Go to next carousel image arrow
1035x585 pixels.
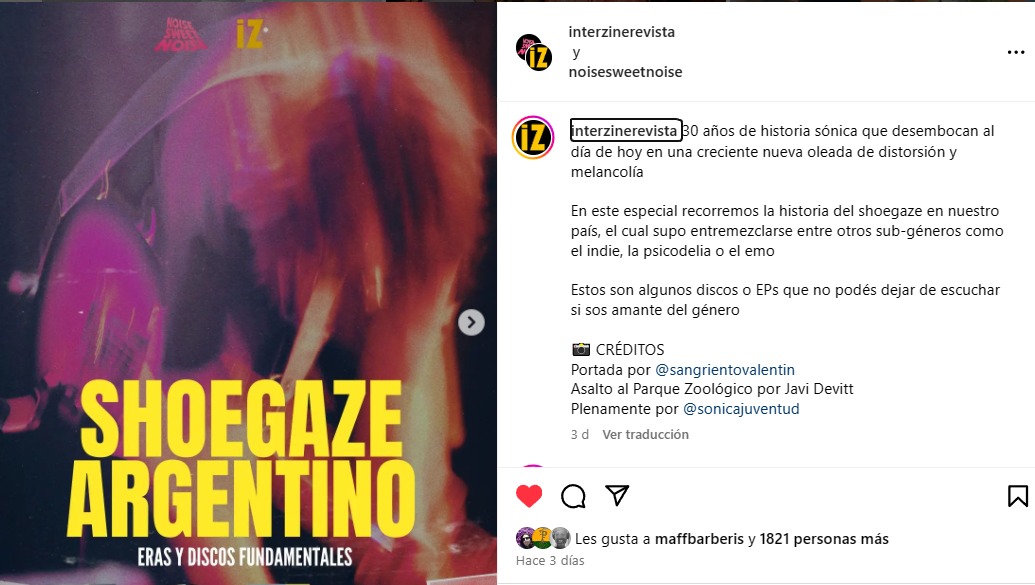click(471, 322)
